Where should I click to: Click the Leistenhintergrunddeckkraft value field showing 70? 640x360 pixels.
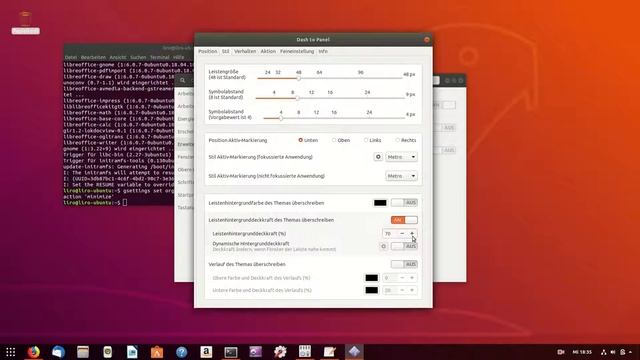pyautogui.click(x=389, y=233)
